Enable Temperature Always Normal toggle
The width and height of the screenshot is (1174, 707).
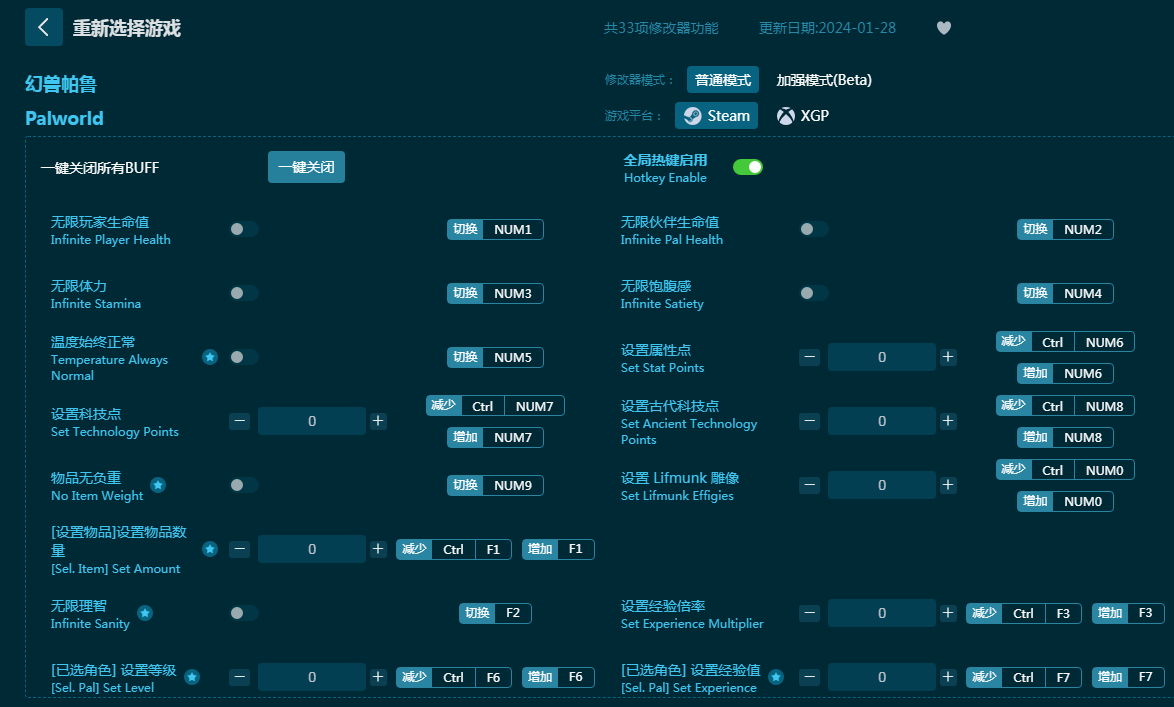click(244, 357)
